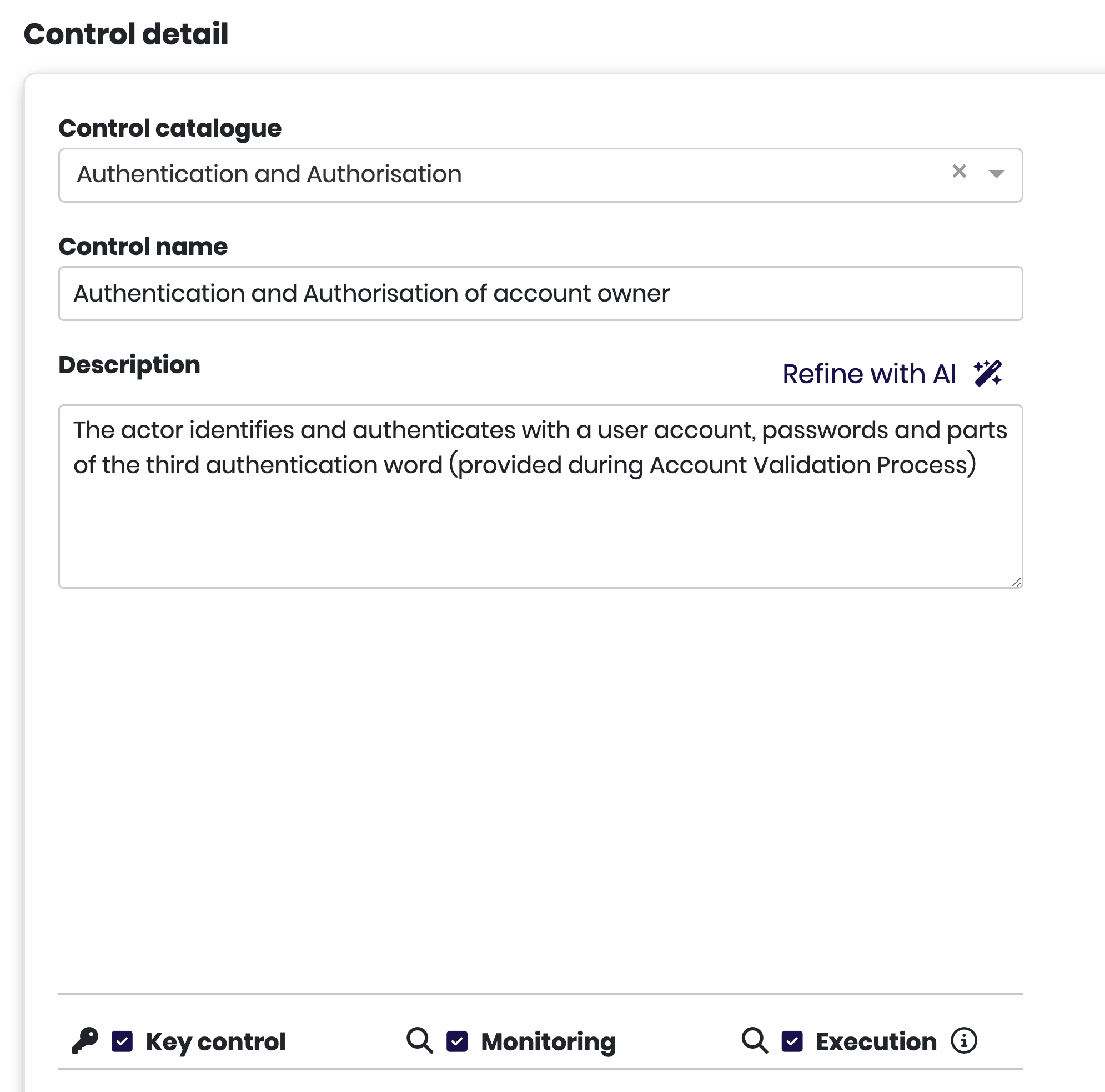This screenshot has height=1092, width=1105.
Task: Click the key icon beside Key control
Action: tap(84, 1040)
